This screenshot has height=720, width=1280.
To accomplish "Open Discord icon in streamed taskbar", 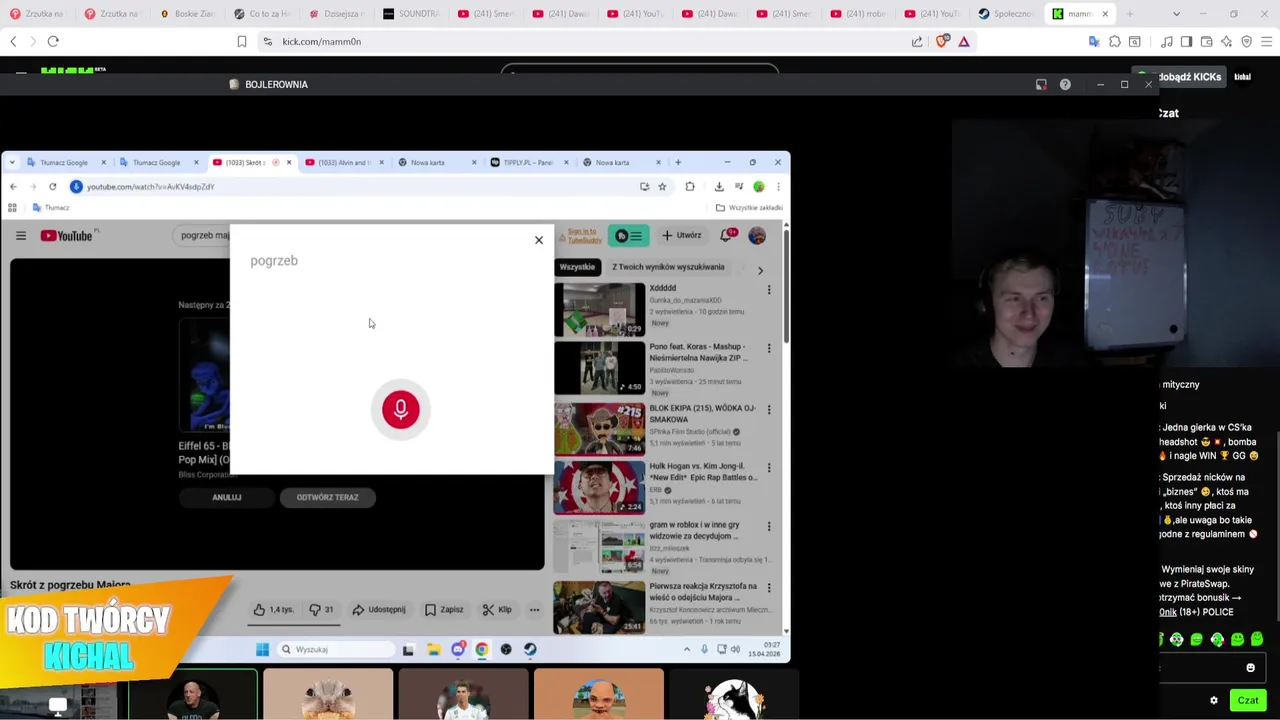I will point(458,650).
